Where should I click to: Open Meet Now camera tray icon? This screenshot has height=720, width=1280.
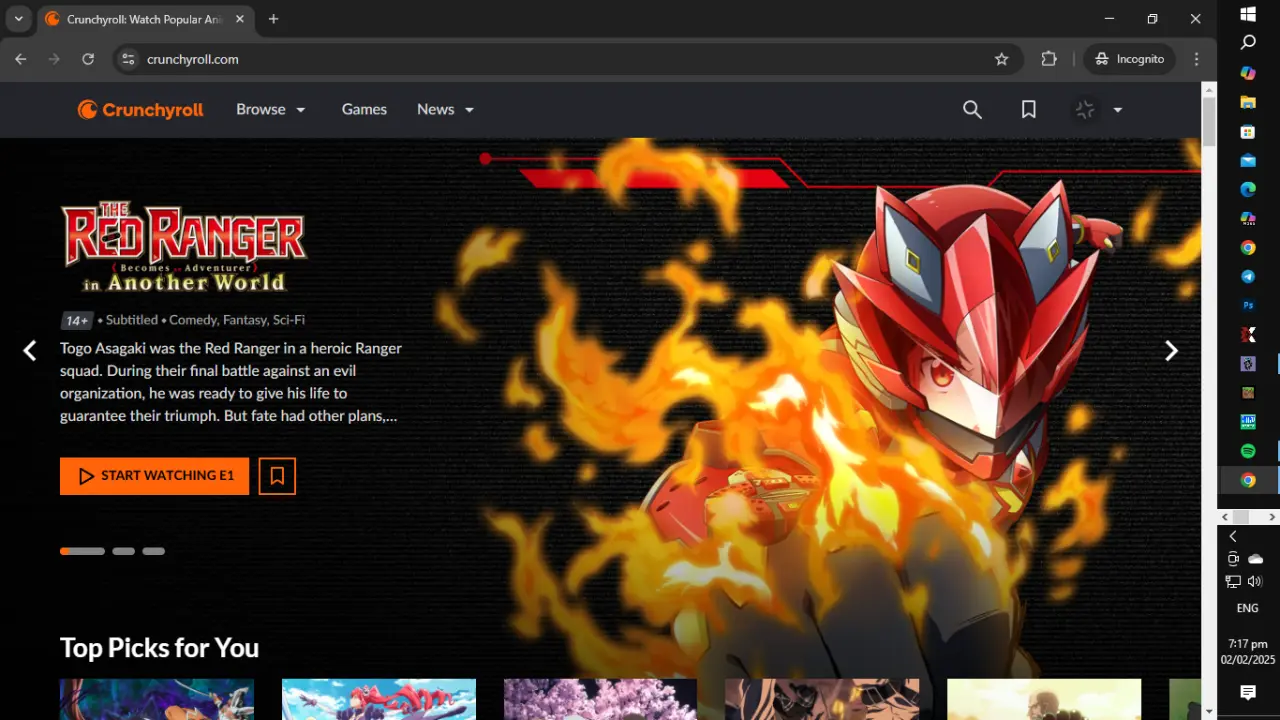(1233, 559)
